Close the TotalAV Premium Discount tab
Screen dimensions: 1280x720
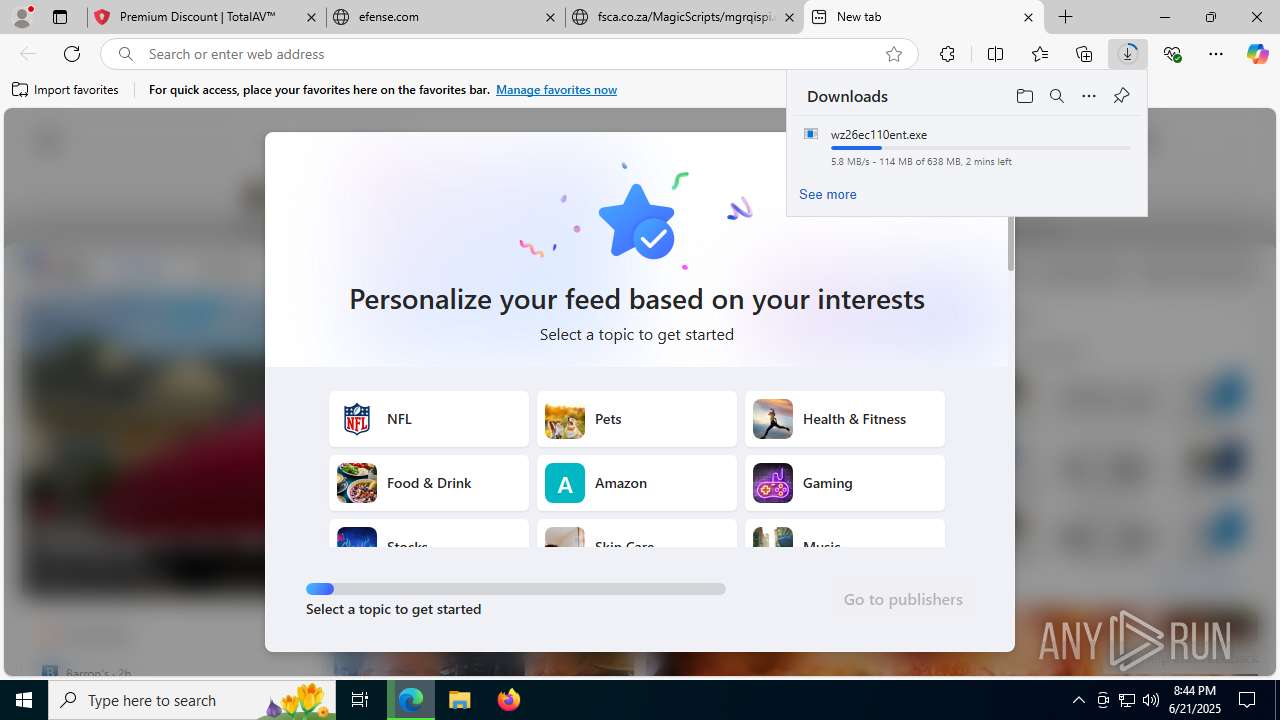pos(312,17)
